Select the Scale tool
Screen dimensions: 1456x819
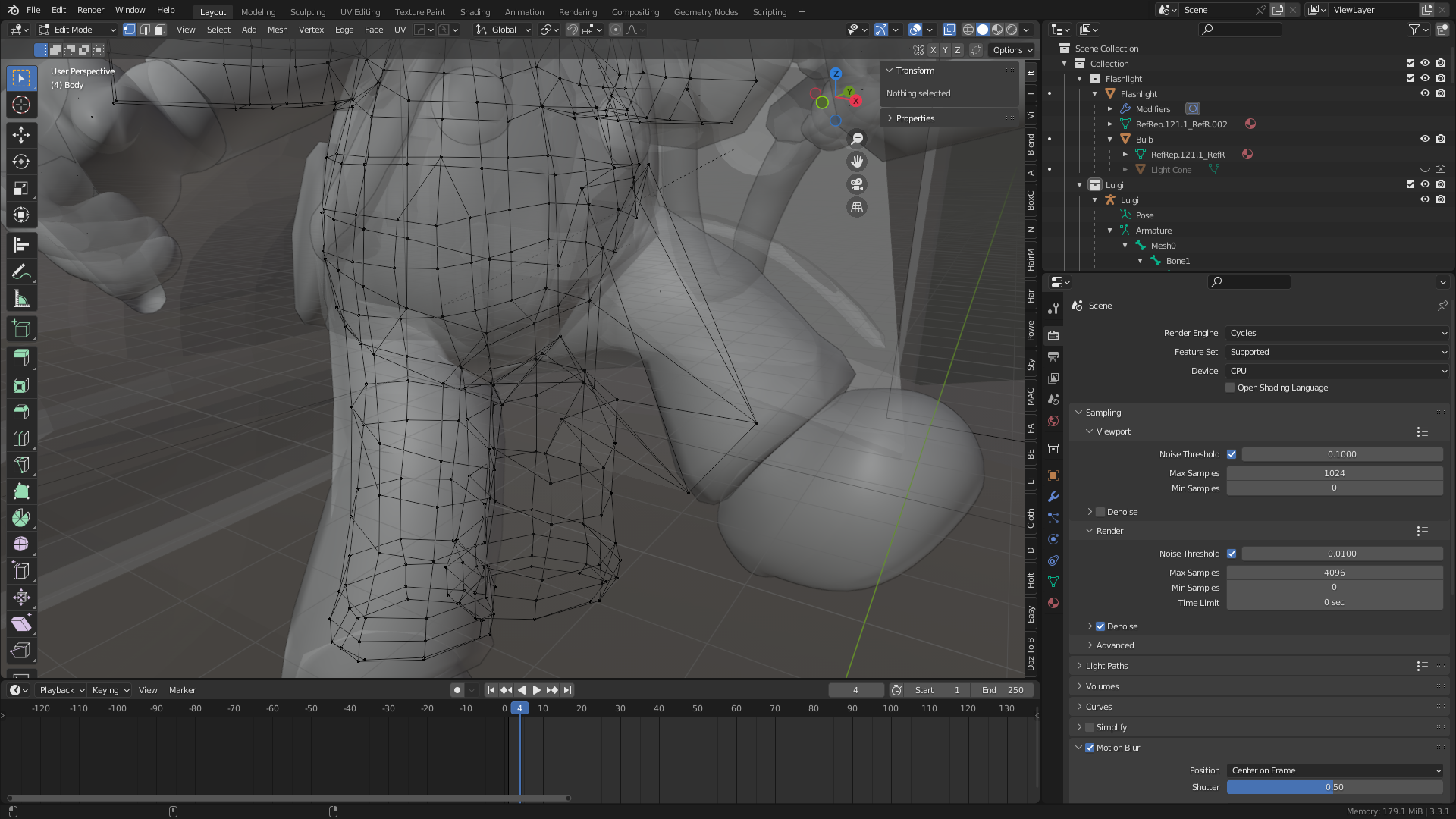(21, 188)
